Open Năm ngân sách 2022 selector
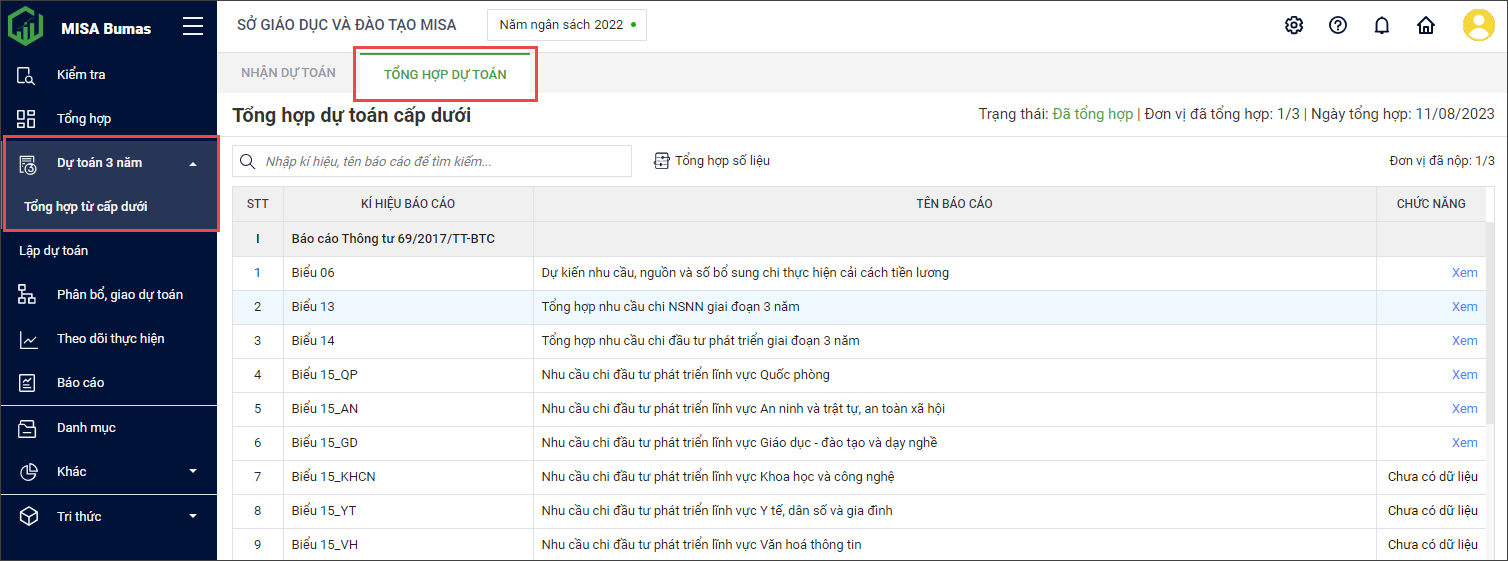The width and height of the screenshot is (1508, 561). pyautogui.click(x=566, y=25)
